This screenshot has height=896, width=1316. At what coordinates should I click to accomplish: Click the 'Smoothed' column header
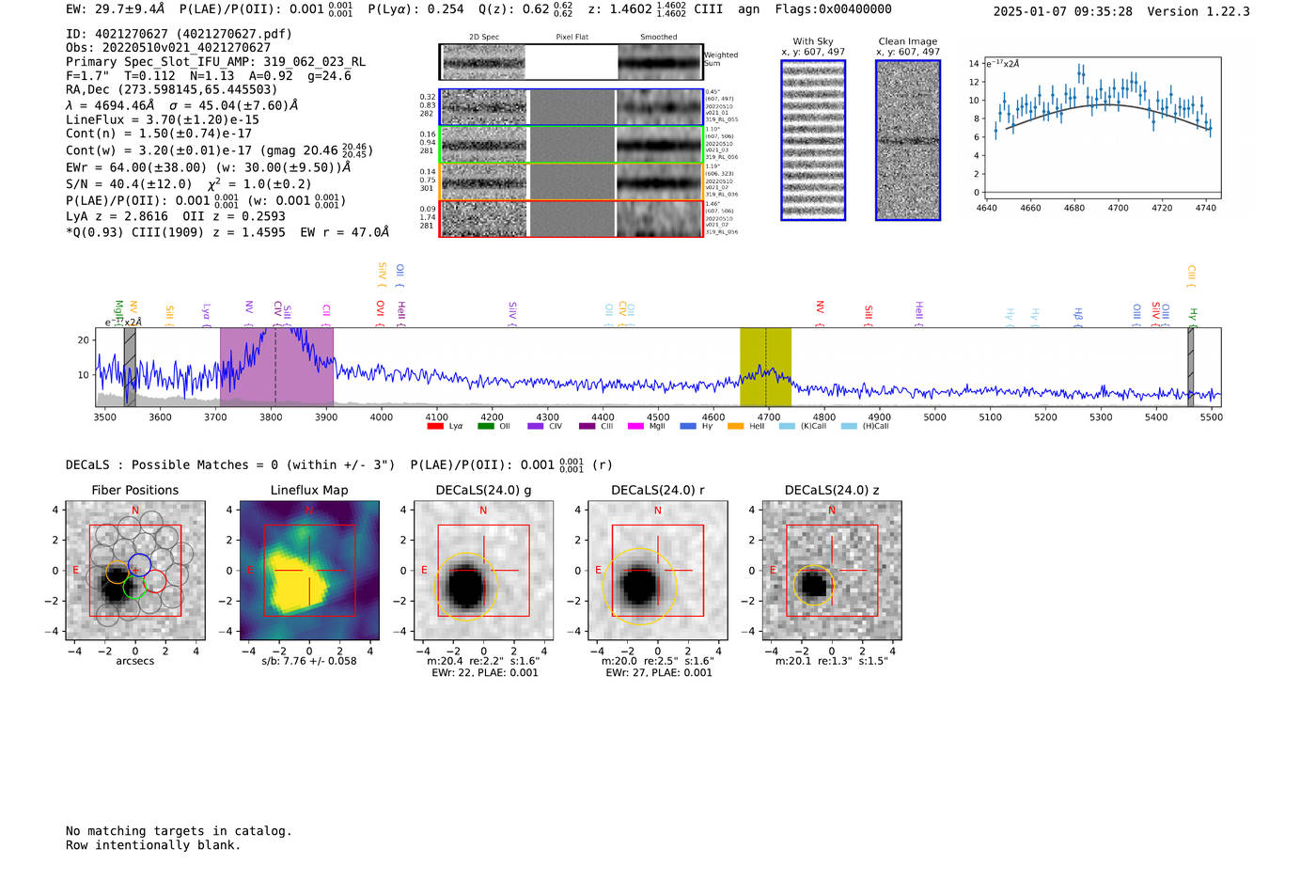tap(658, 38)
